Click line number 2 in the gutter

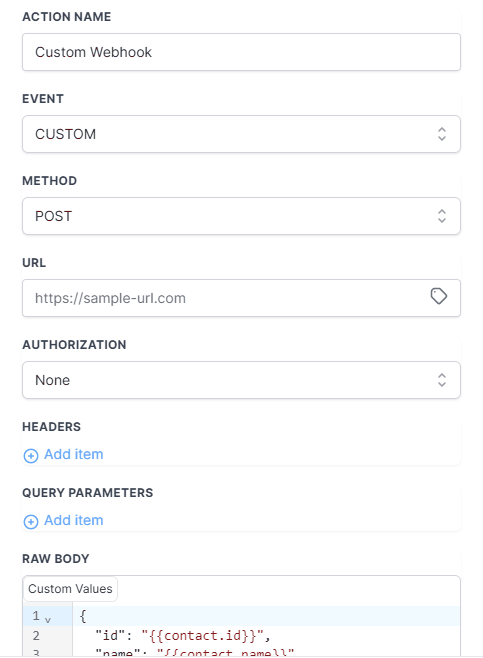point(36,635)
